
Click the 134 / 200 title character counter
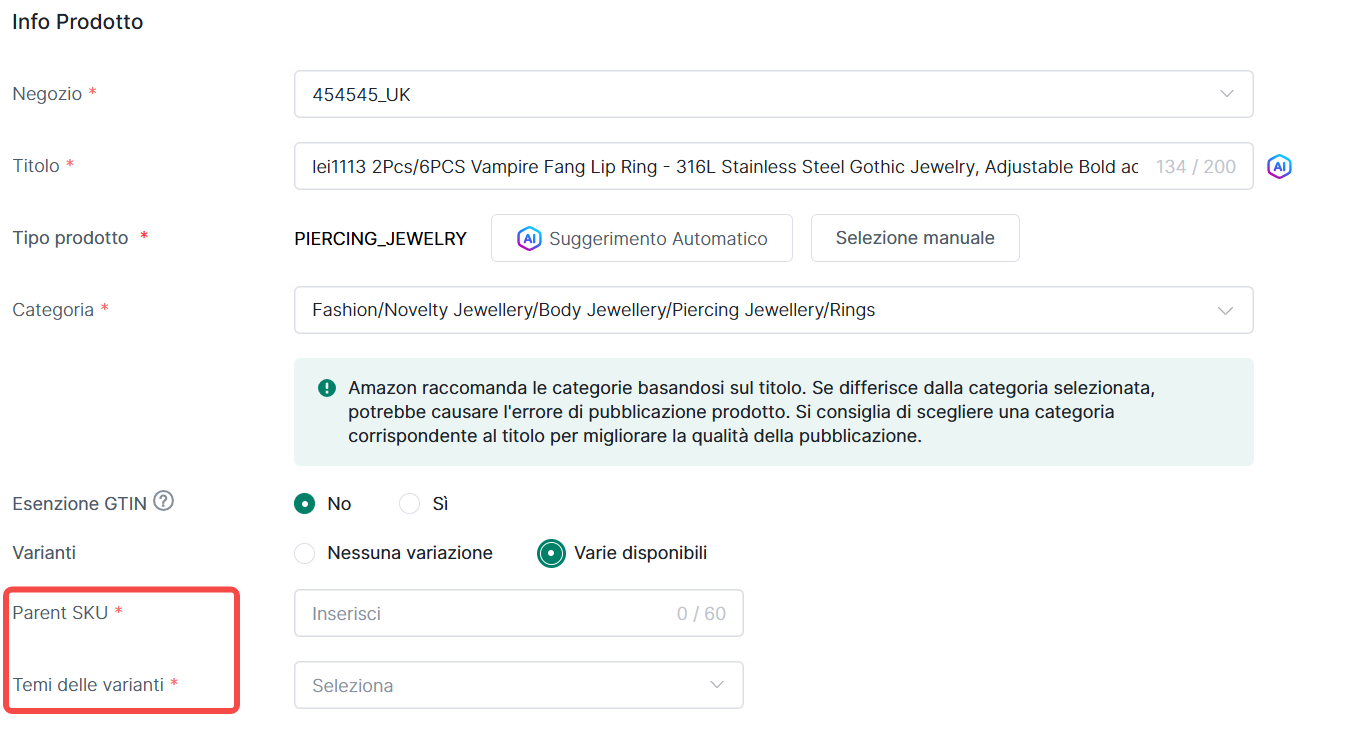[x=1196, y=167]
